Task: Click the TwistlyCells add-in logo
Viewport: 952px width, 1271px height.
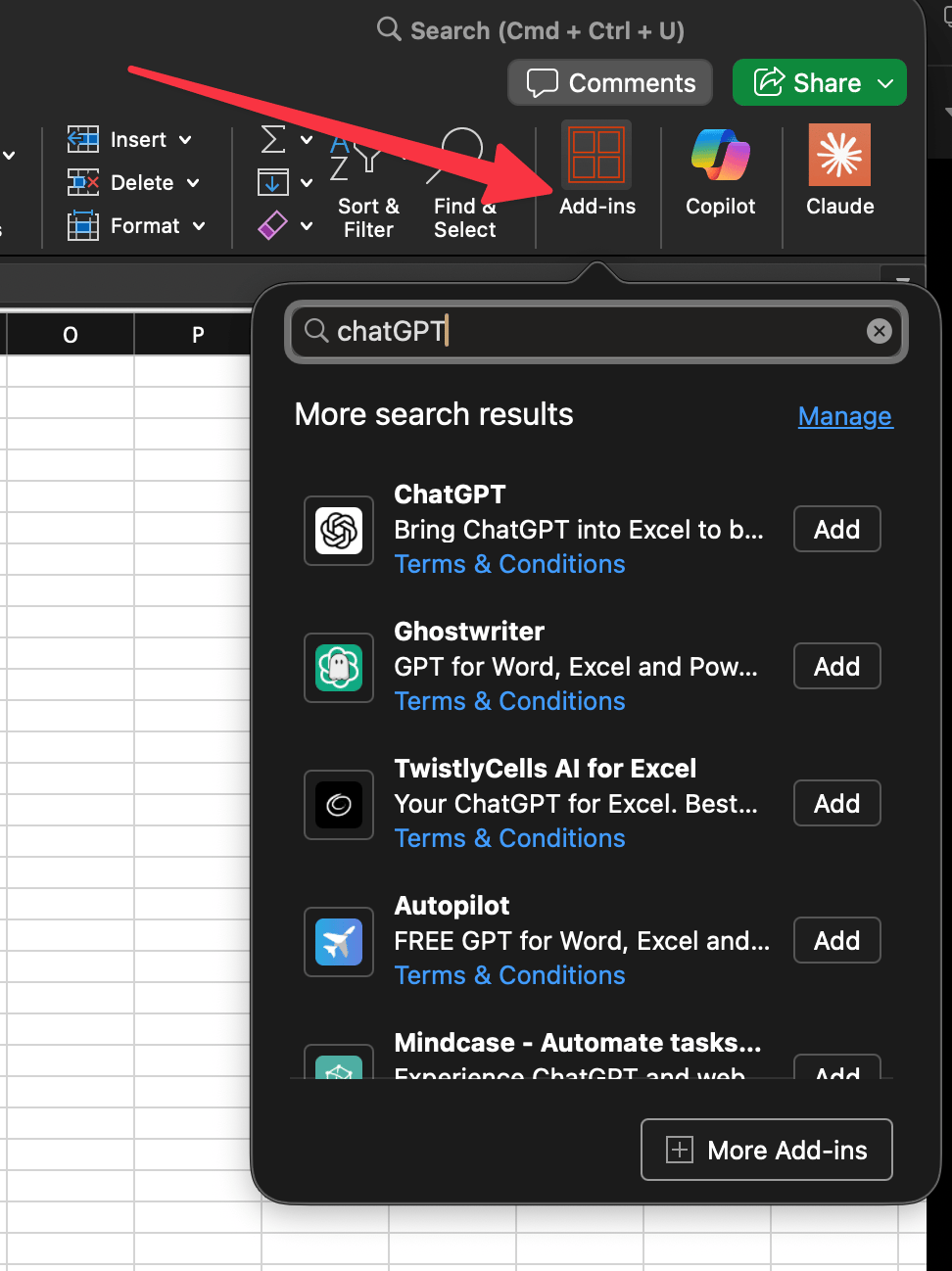Action: (x=339, y=805)
